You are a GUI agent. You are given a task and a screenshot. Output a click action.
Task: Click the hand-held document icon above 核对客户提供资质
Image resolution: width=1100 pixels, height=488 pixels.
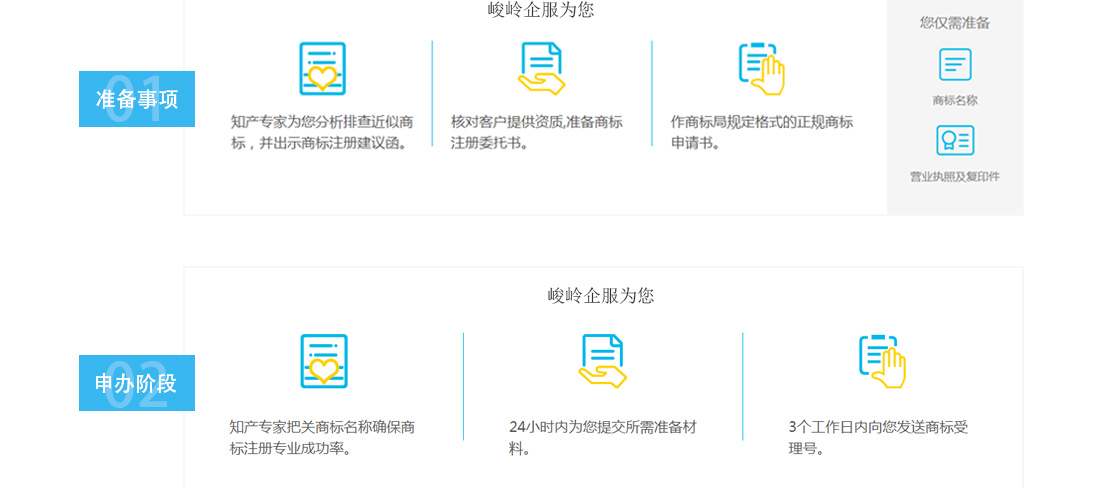541,69
